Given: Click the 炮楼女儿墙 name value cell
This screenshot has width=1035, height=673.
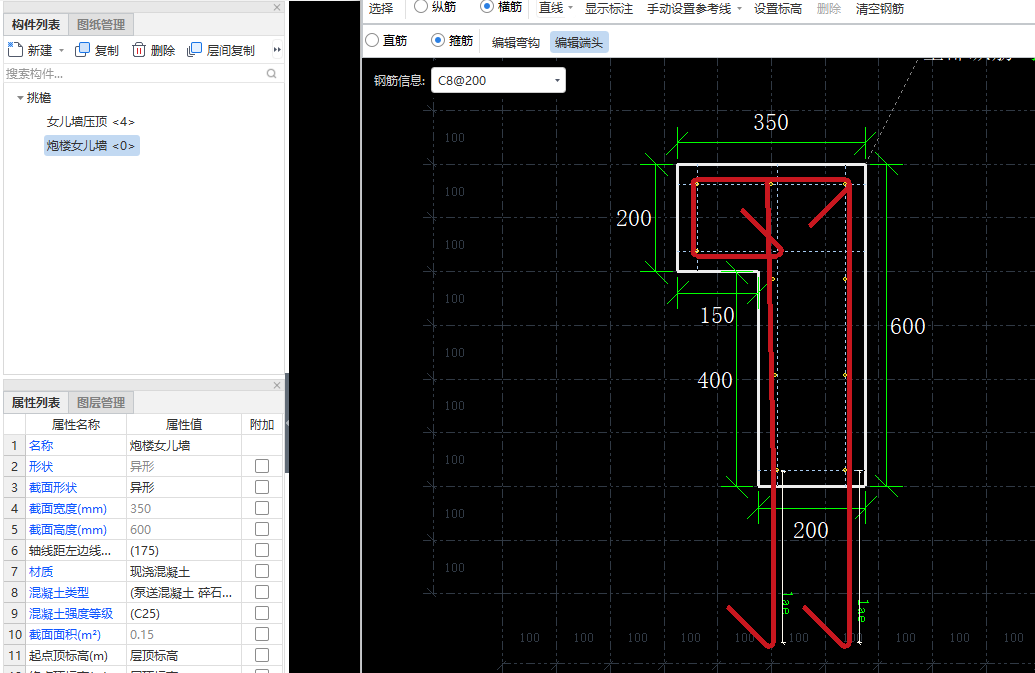Looking at the screenshot, I should click(x=184, y=445).
